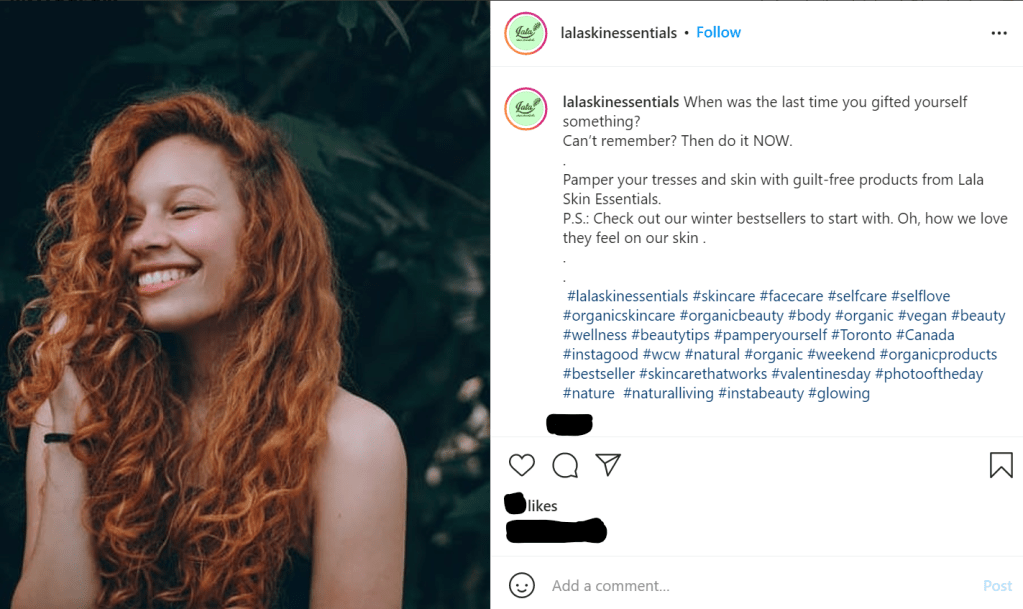Click the header Lala profile avatar

coord(525,33)
